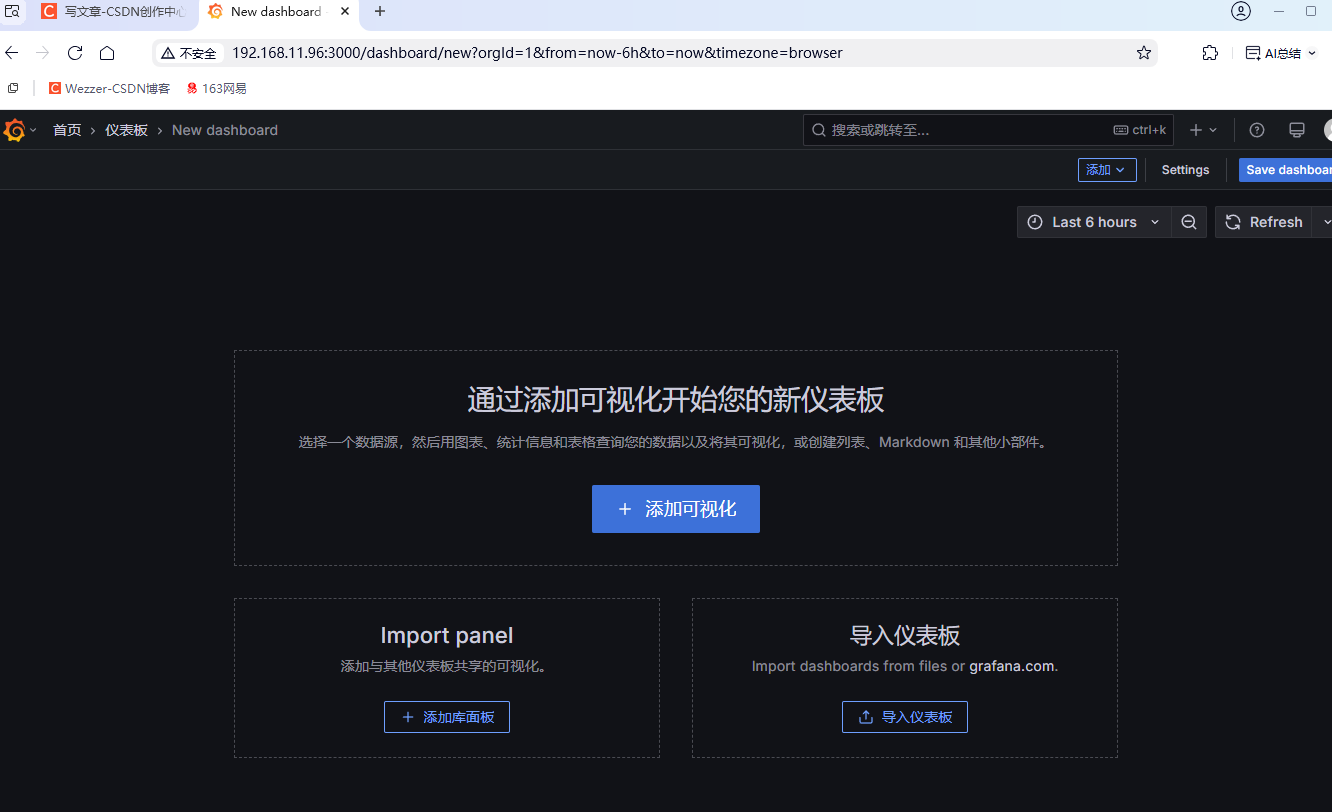Open the plus new-item menu in the top bar
Image resolution: width=1332 pixels, height=812 pixels.
click(1203, 130)
